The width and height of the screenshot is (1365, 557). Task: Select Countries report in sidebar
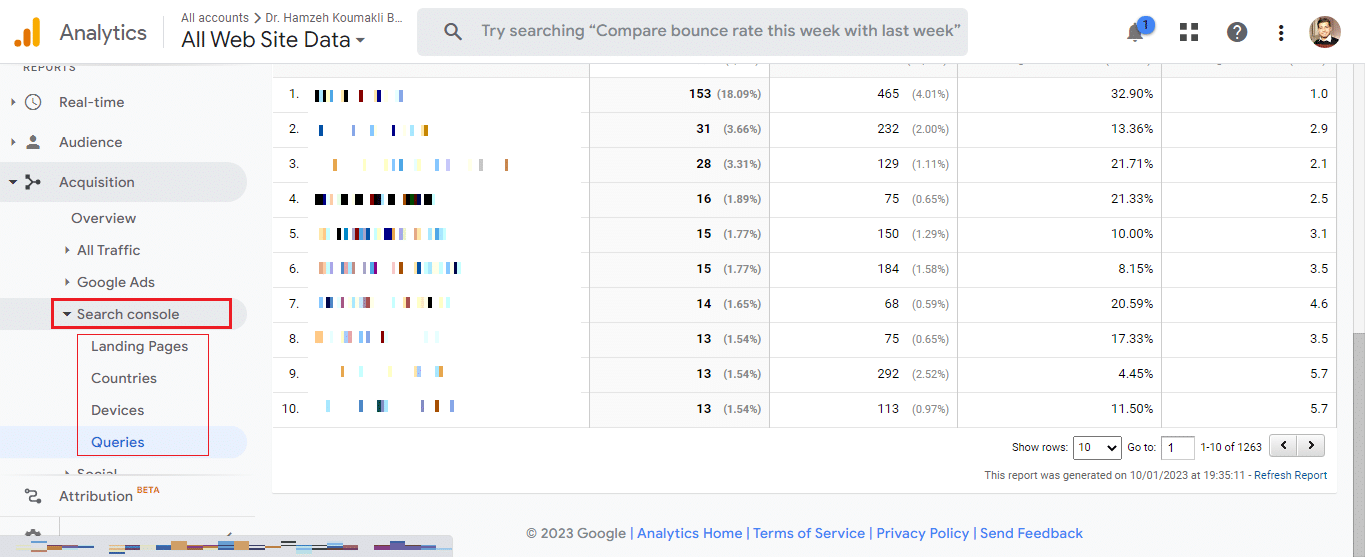click(x=124, y=378)
